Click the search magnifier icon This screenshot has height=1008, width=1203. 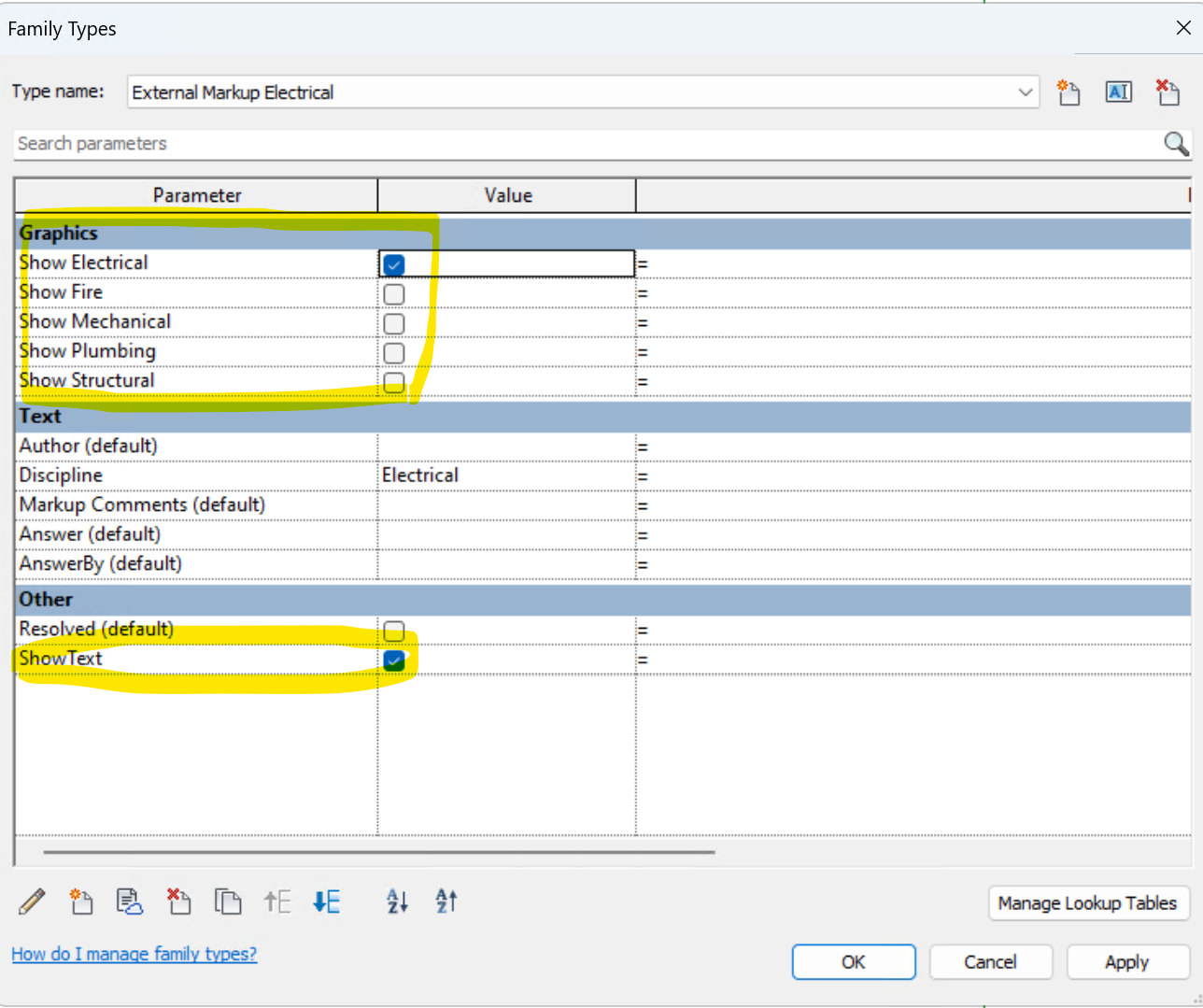pos(1175,144)
